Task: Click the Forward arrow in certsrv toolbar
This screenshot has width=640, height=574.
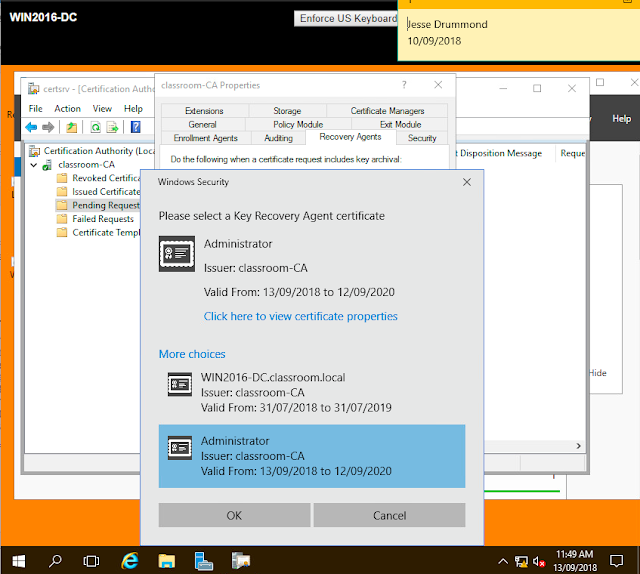Action: point(48,127)
